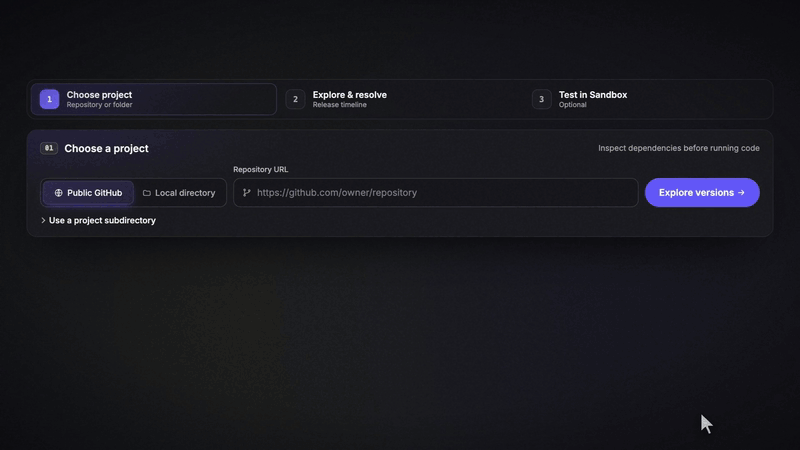Expand Use a project subdirectory

click(x=98, y=220)
